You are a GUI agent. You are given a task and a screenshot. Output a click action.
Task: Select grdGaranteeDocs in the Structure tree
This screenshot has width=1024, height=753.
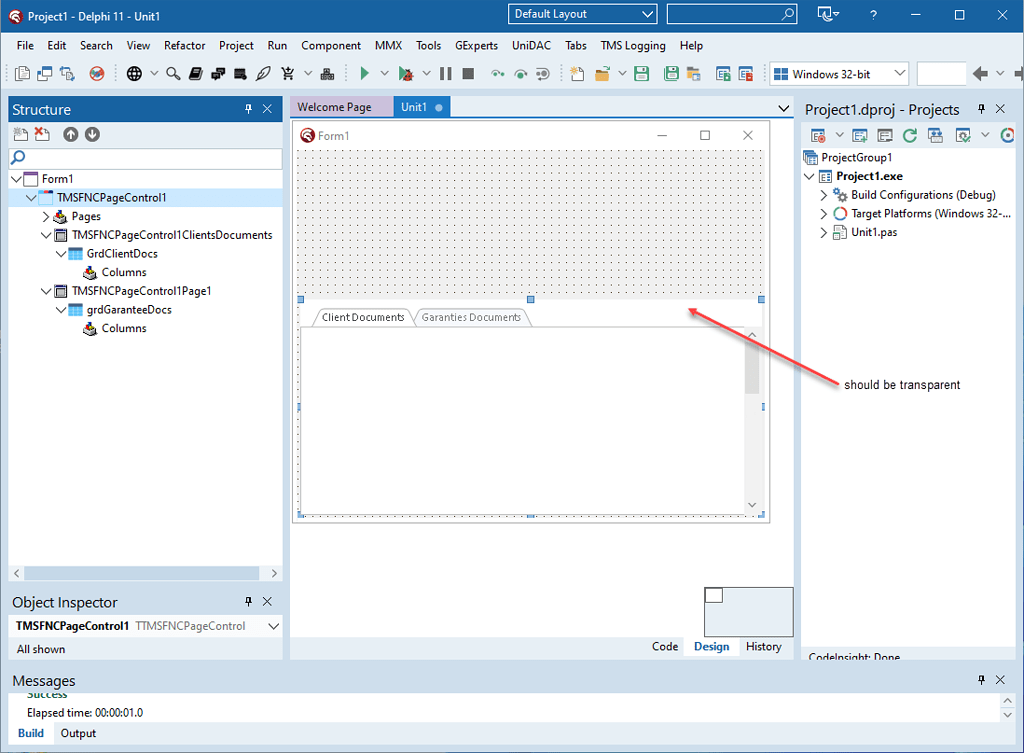[129, 310]
